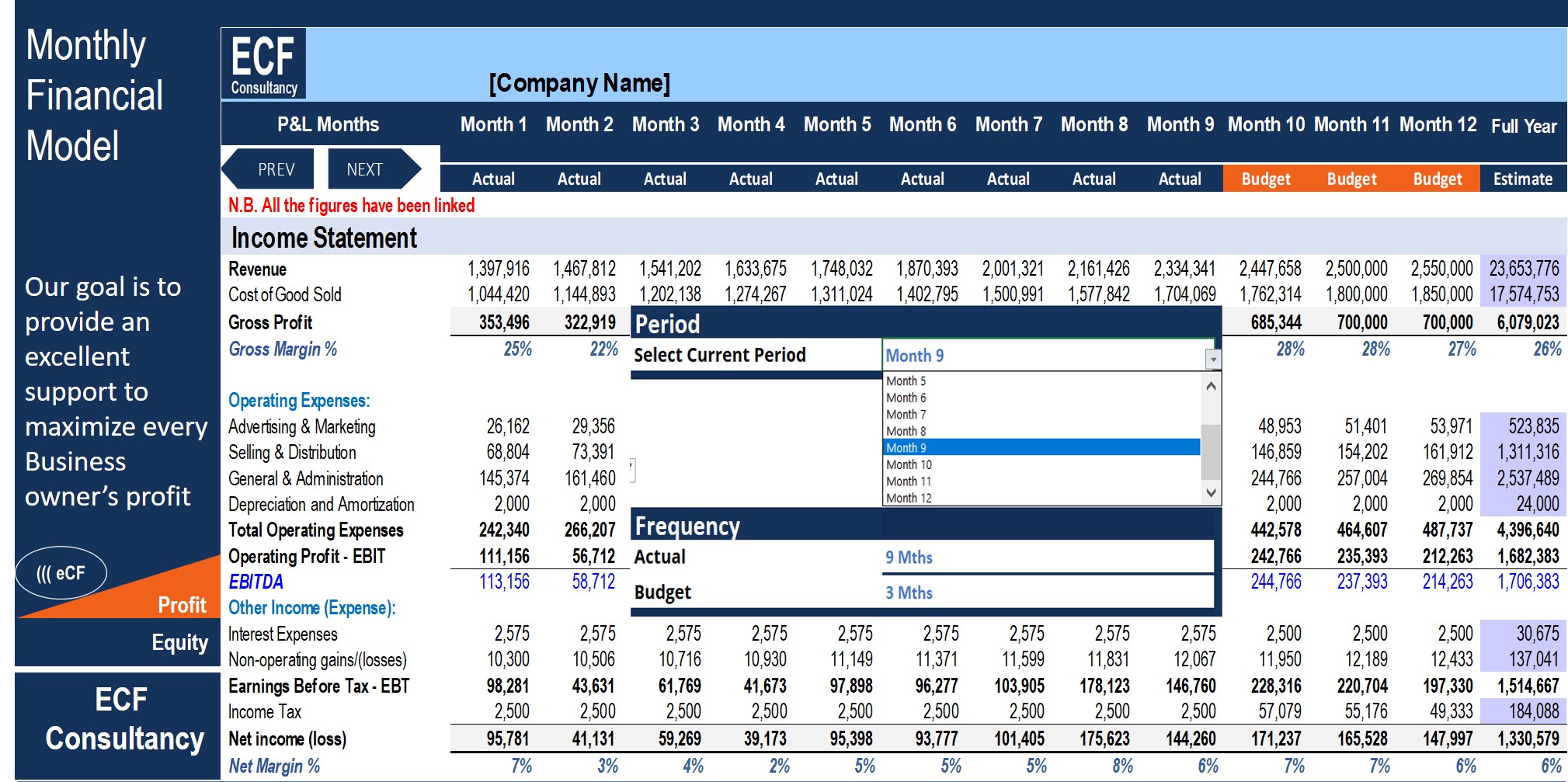Select the Month 2 column header

tap(579, 124)
